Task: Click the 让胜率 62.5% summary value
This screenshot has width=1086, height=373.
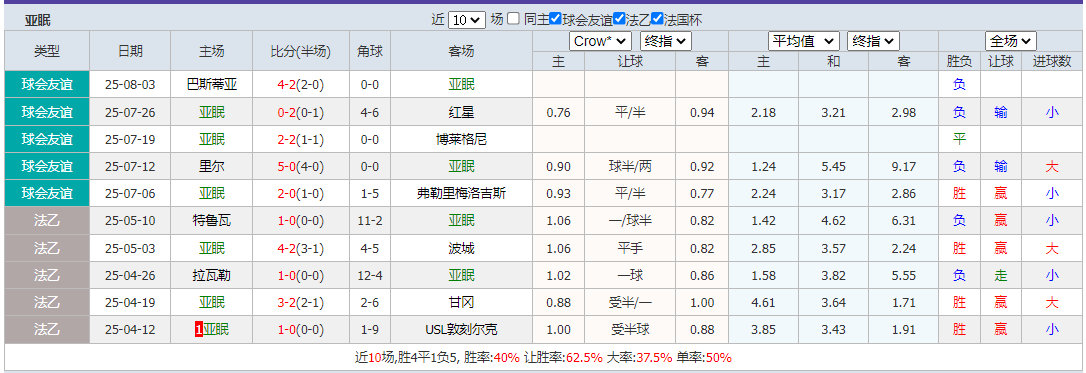Action: pyautogui.click(x=585, y=358)
